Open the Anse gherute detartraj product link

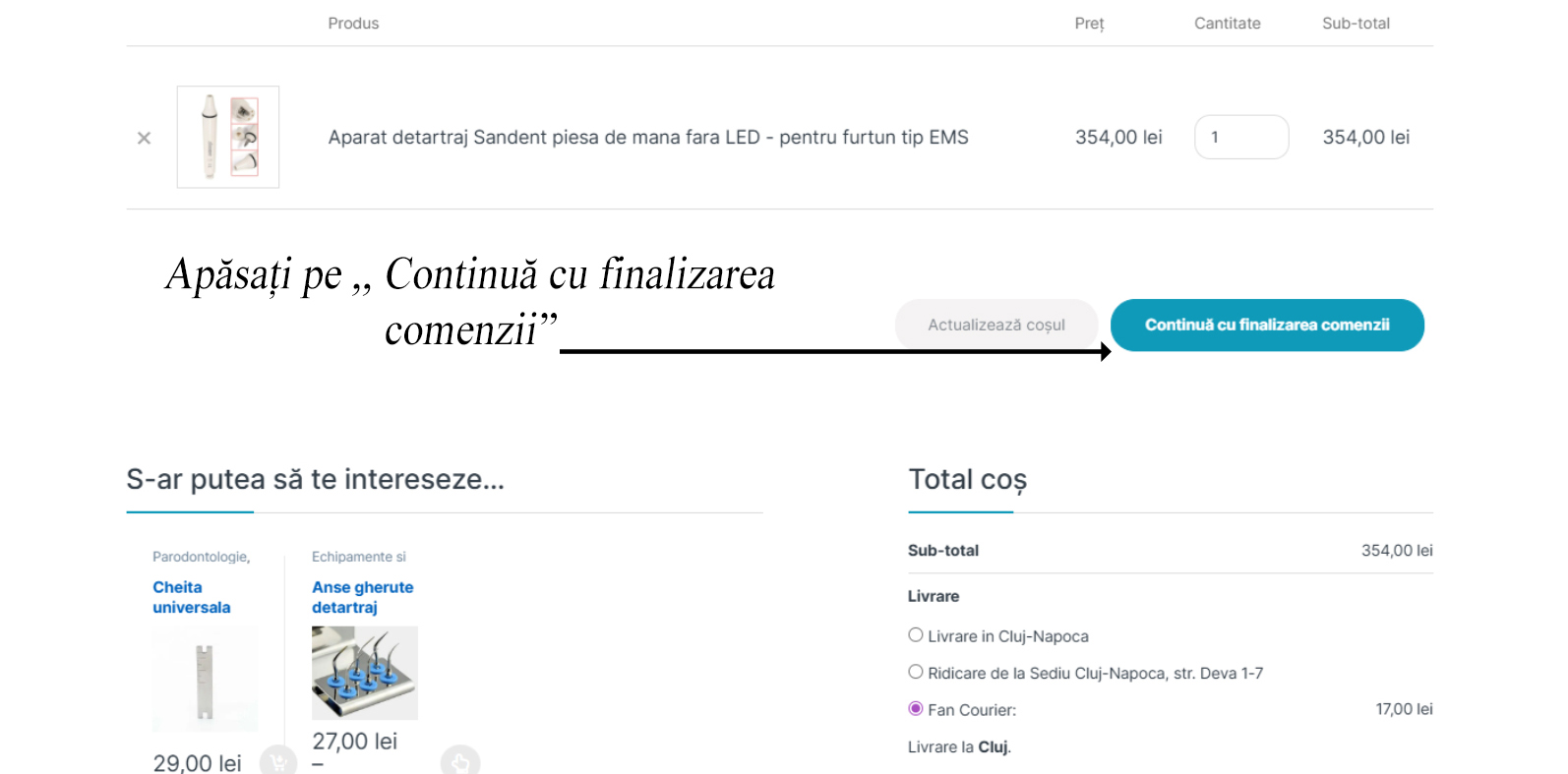coord(363,597)
